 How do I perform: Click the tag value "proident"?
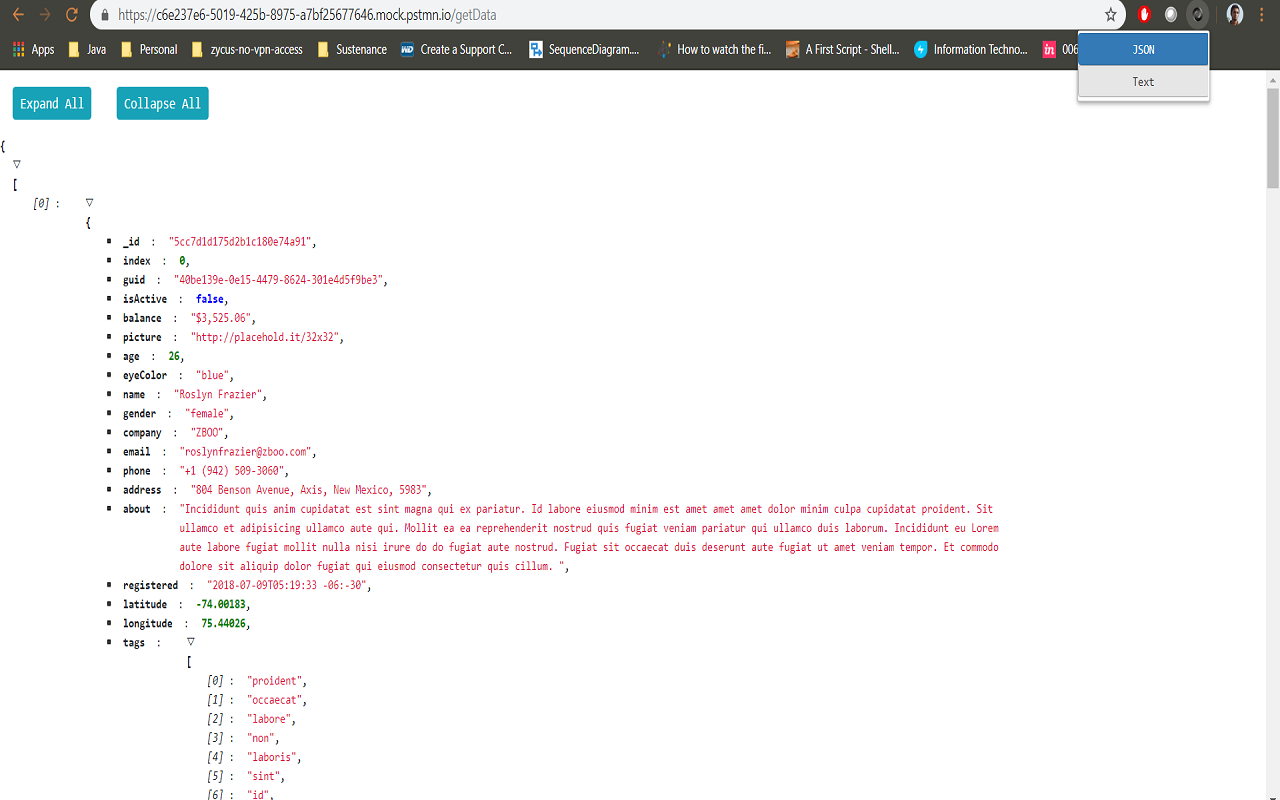(x=275, y=681)
